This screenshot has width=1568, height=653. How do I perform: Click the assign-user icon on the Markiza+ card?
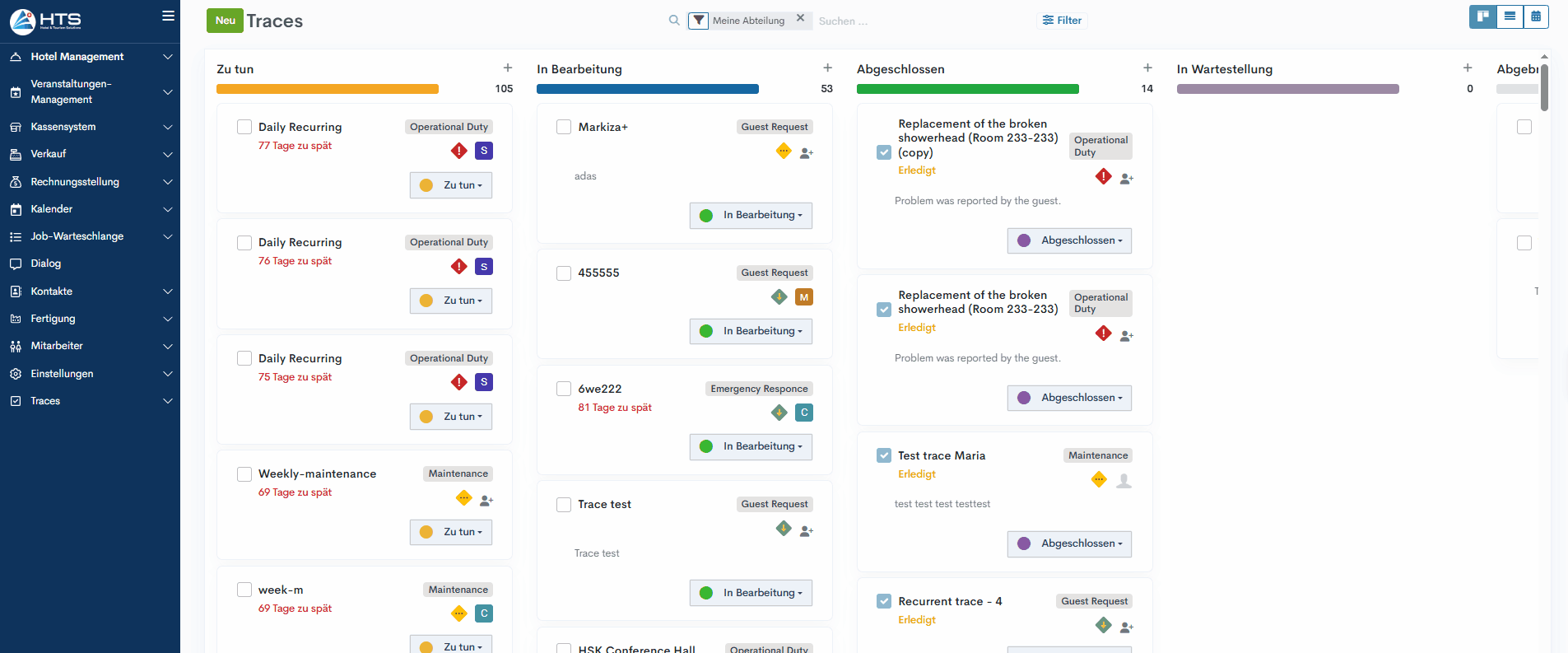click(x=807, y=153)
